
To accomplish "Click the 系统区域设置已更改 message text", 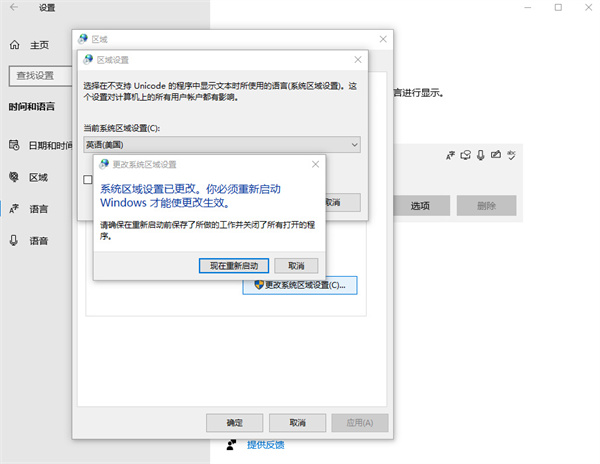I will pyautogui.click(x=190, y=196).
